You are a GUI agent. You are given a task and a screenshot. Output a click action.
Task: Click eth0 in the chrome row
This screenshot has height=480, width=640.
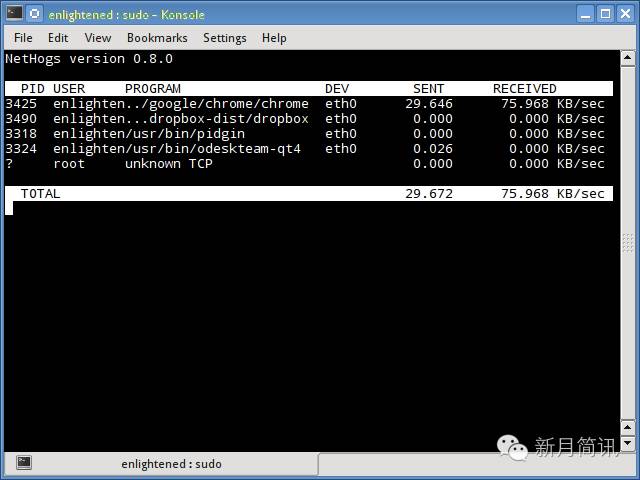341,104
